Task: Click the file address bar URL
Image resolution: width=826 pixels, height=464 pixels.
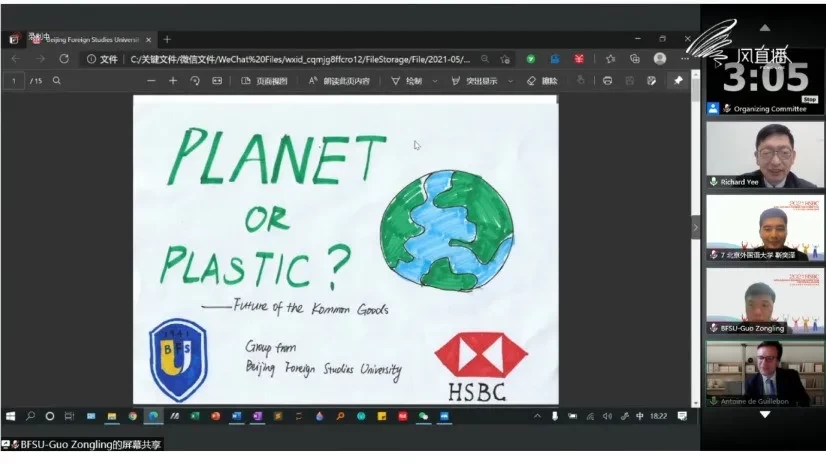Action: point(300,60)
